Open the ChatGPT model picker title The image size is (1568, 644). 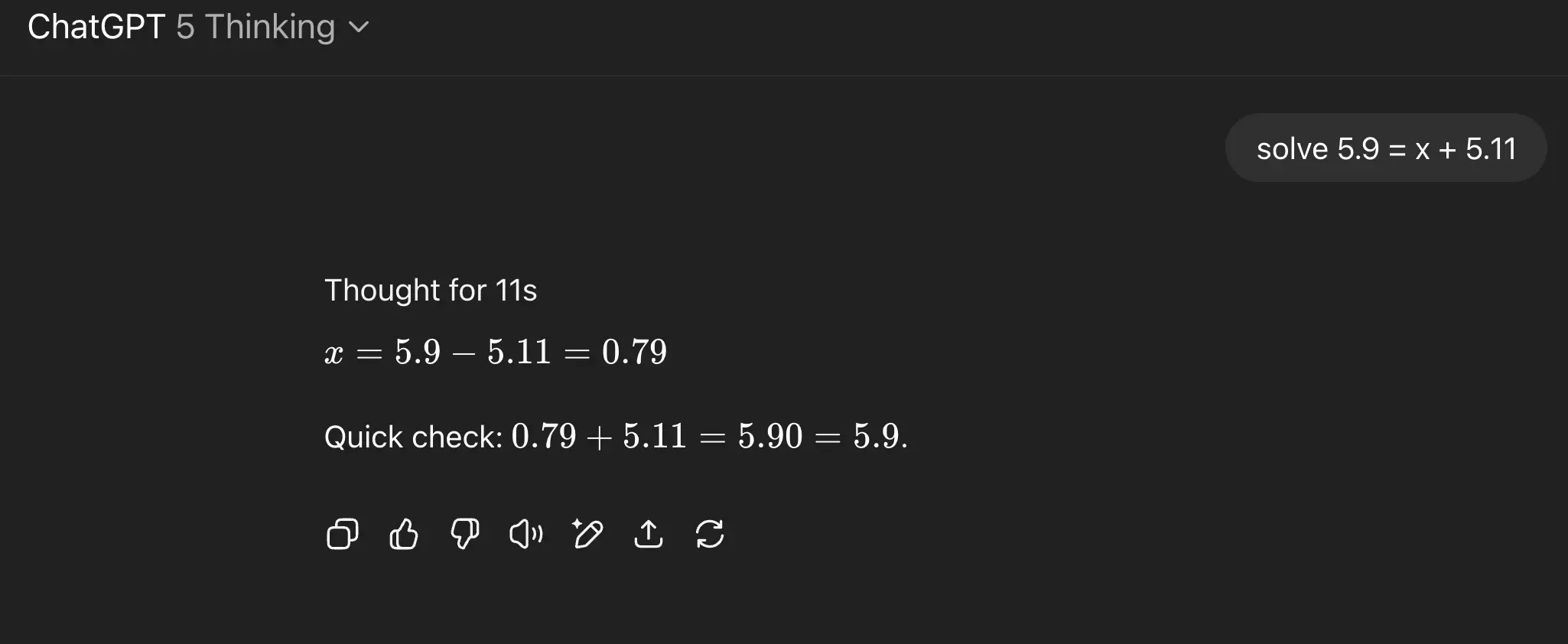click(x=96, y=27)
